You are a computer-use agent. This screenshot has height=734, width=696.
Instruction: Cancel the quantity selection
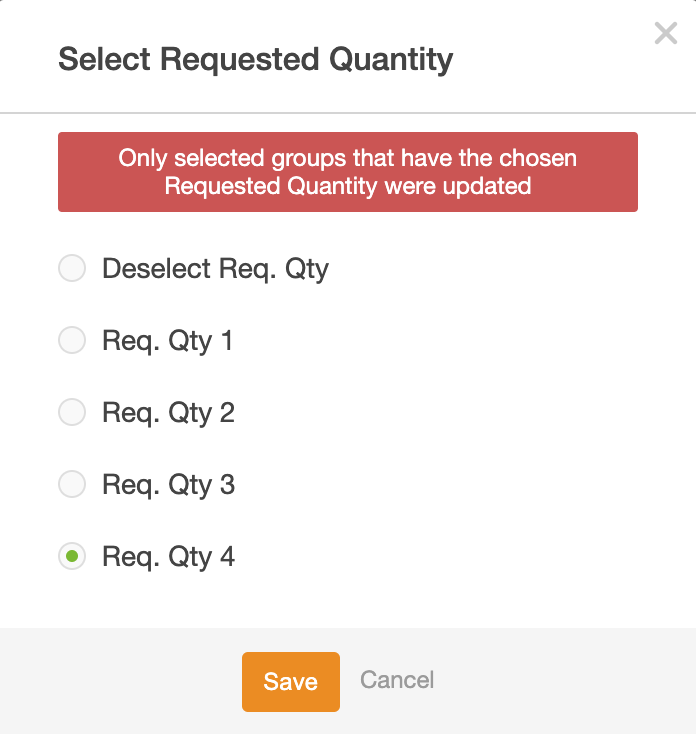tap(397, 681)
